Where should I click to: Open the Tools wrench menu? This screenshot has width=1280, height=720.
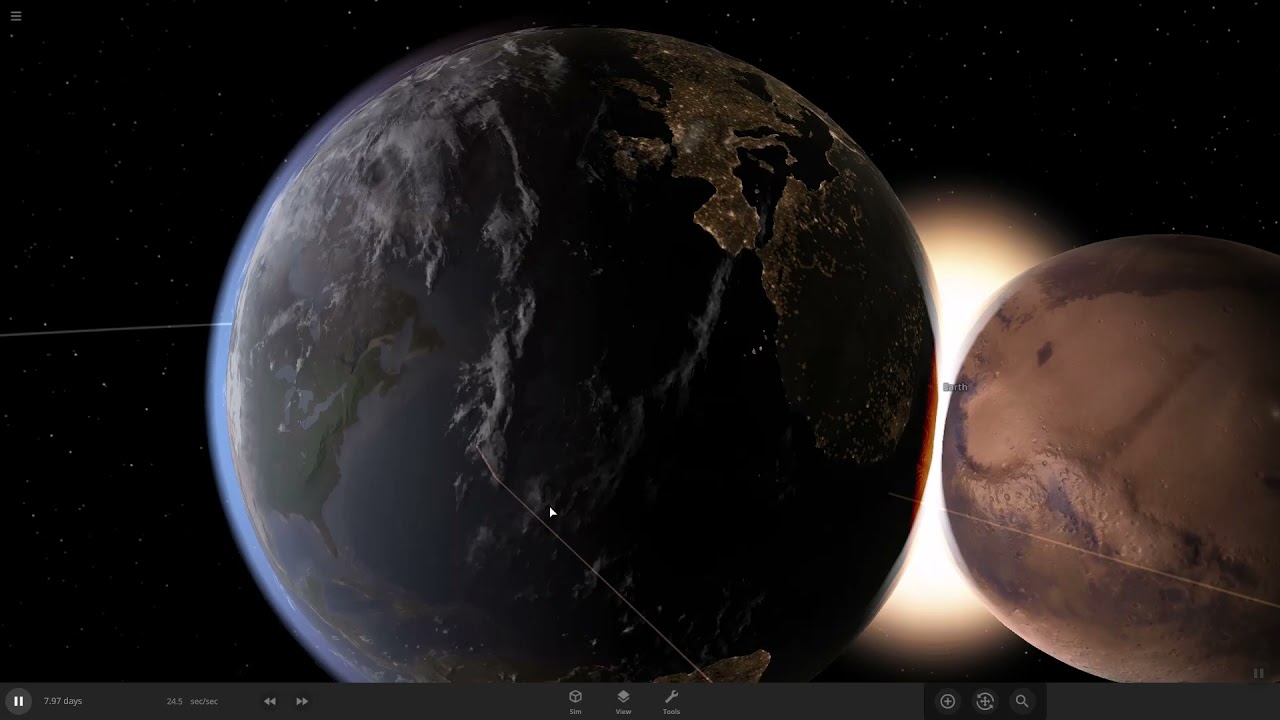tap(671, 701)
